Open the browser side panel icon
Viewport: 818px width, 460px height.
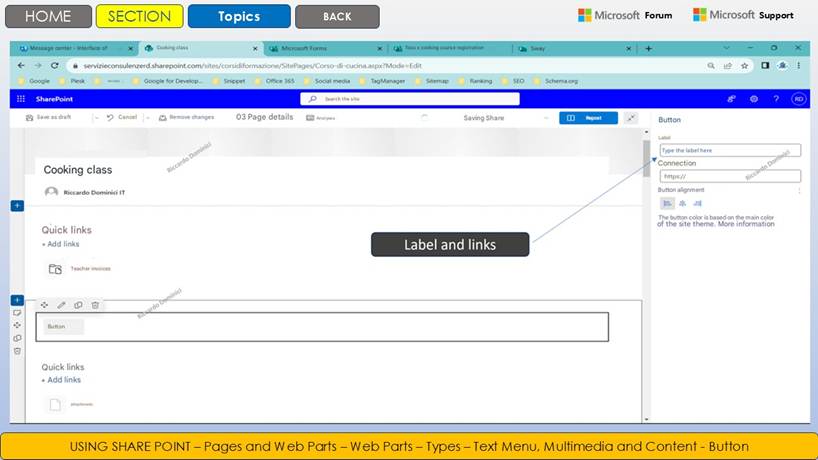tap(765, 66)
